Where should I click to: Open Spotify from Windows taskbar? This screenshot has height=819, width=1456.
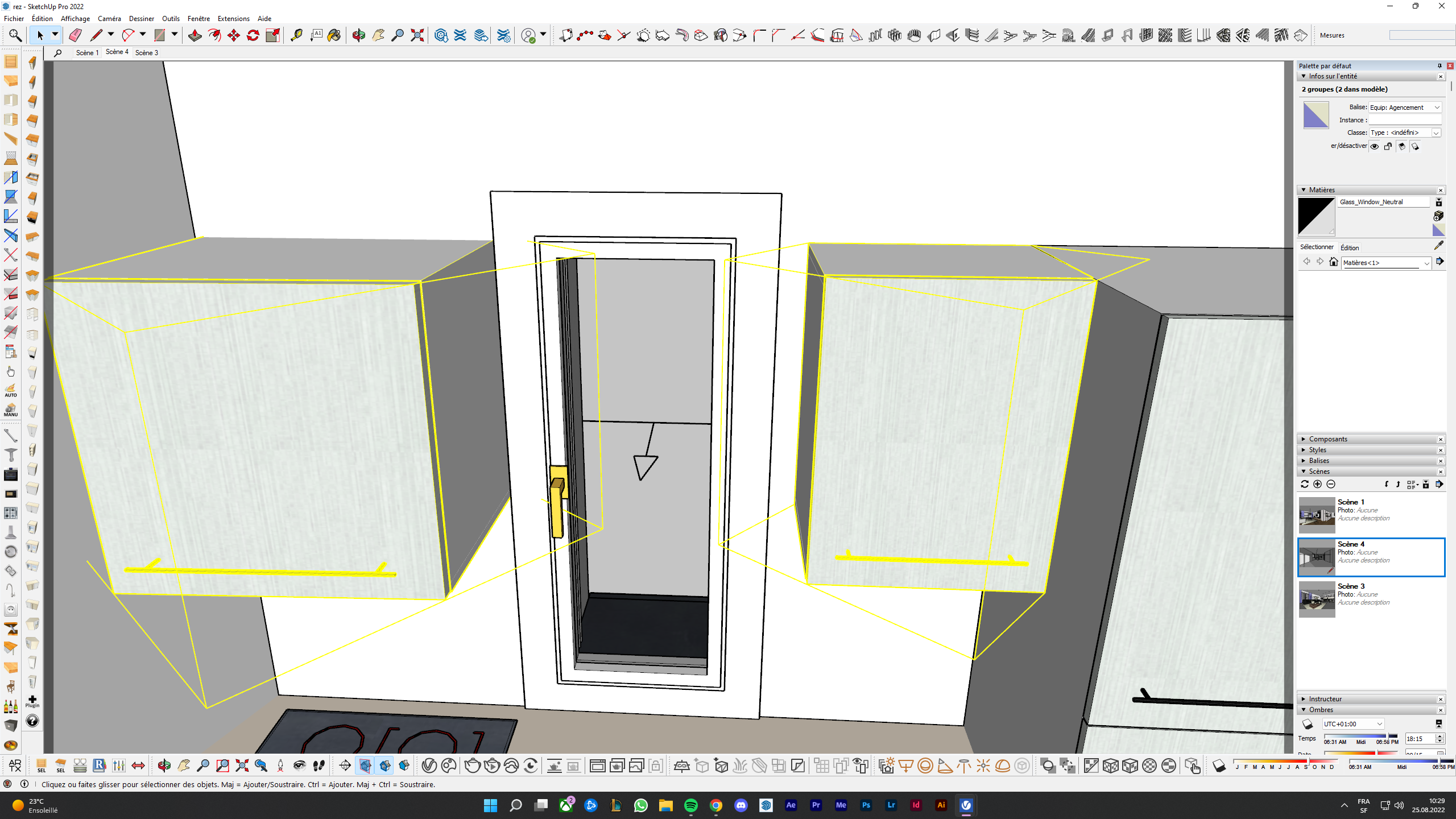pos(690,805)
